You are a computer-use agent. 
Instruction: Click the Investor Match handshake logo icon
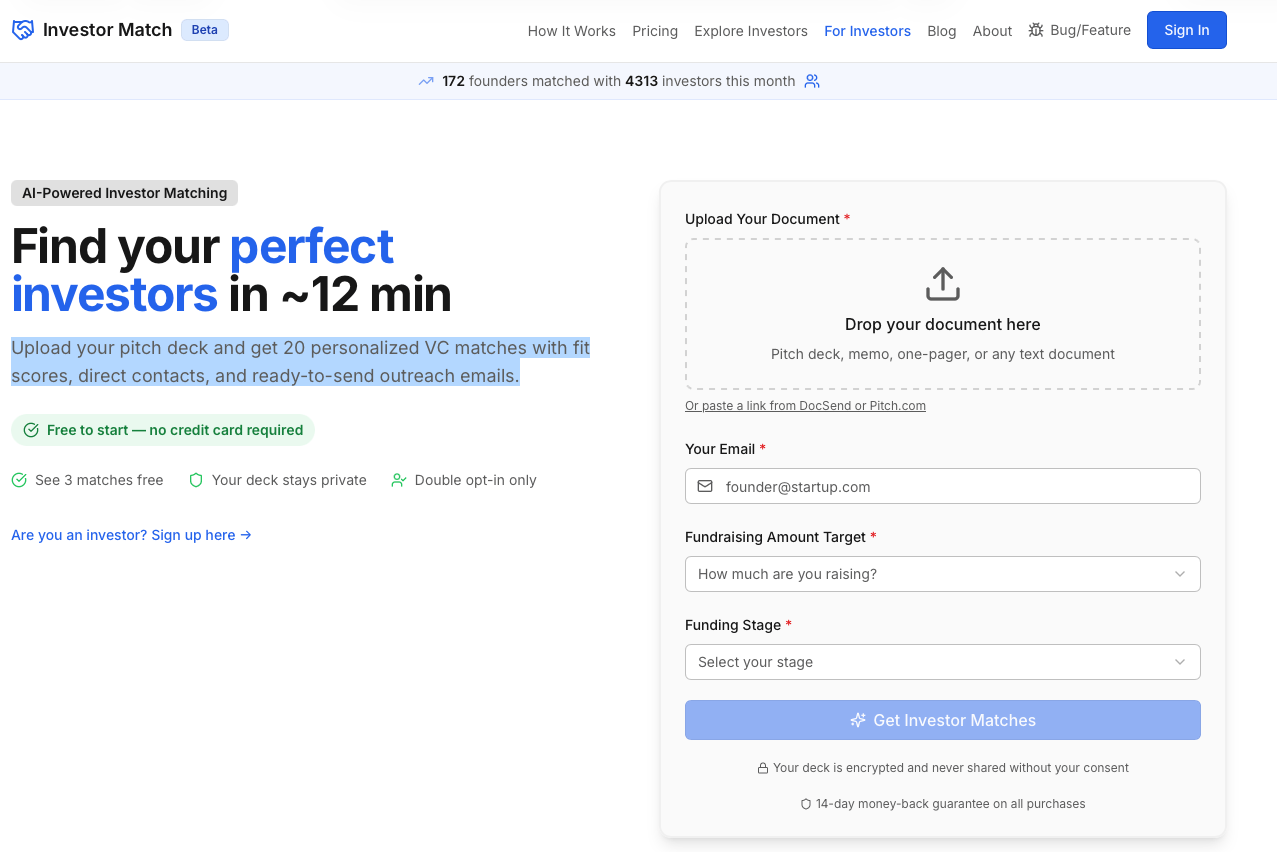[23, 30]
